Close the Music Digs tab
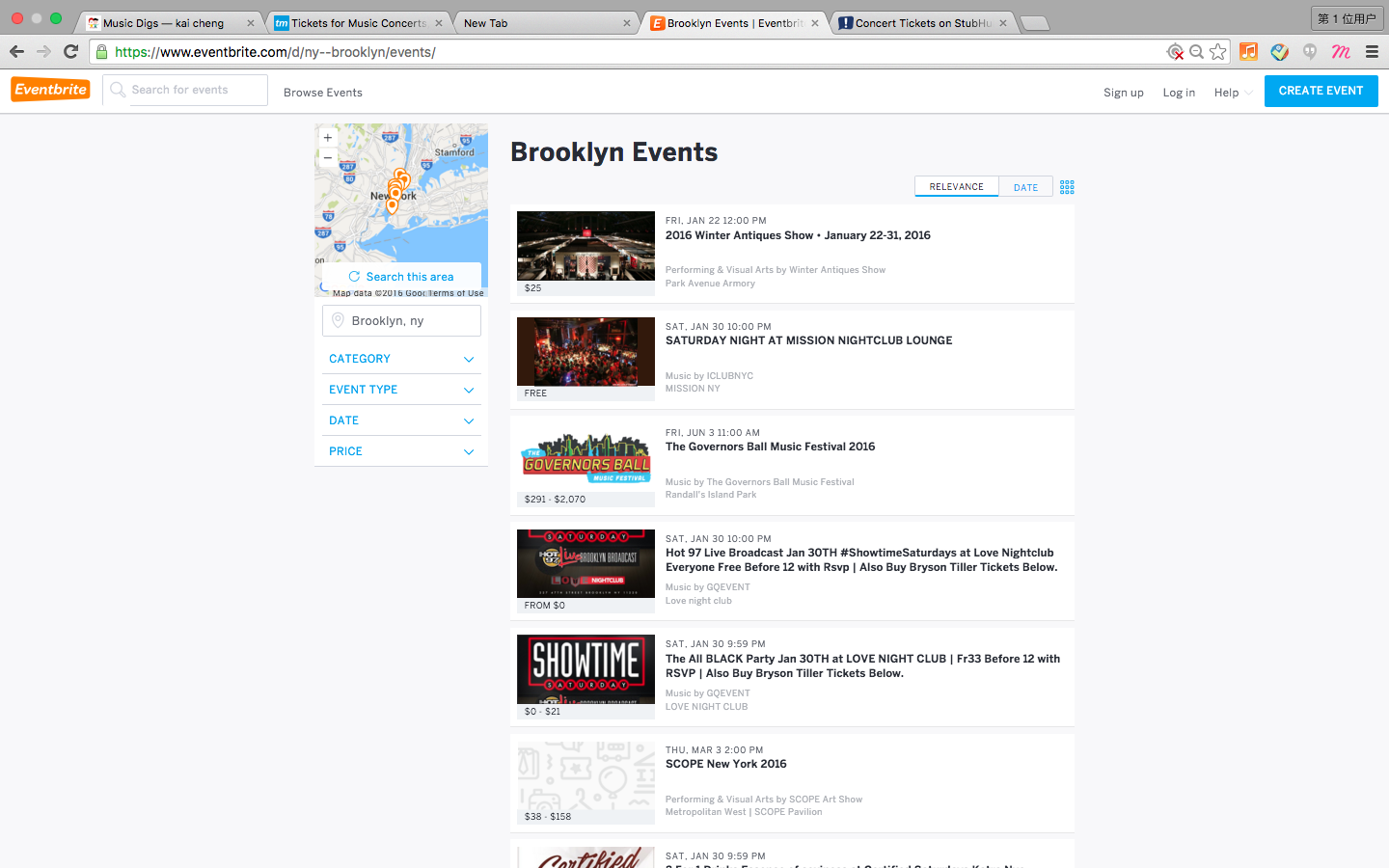This screenshot has width=1389, height=868. [251, 23]
